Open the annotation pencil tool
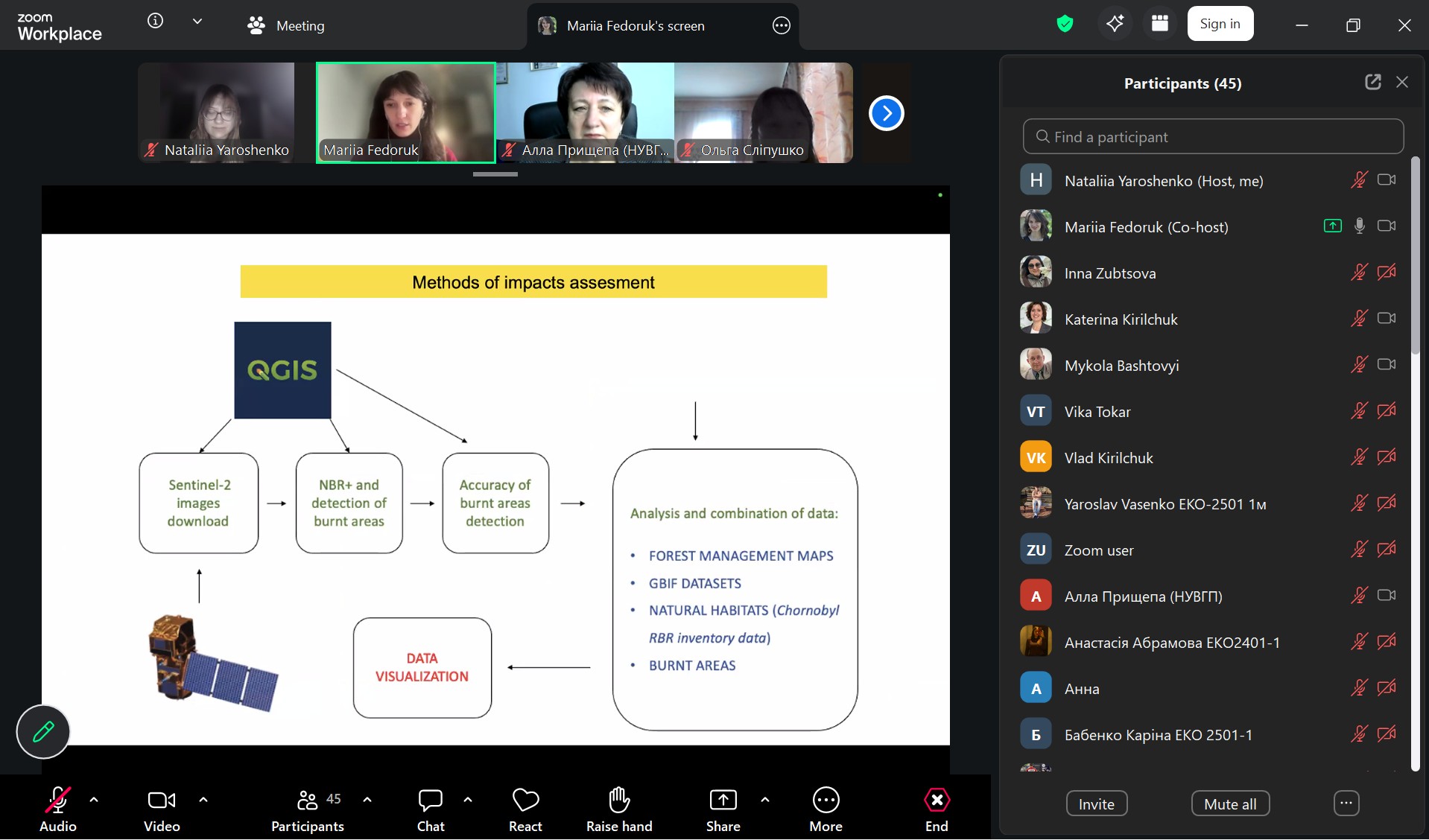 click(43, 731)
